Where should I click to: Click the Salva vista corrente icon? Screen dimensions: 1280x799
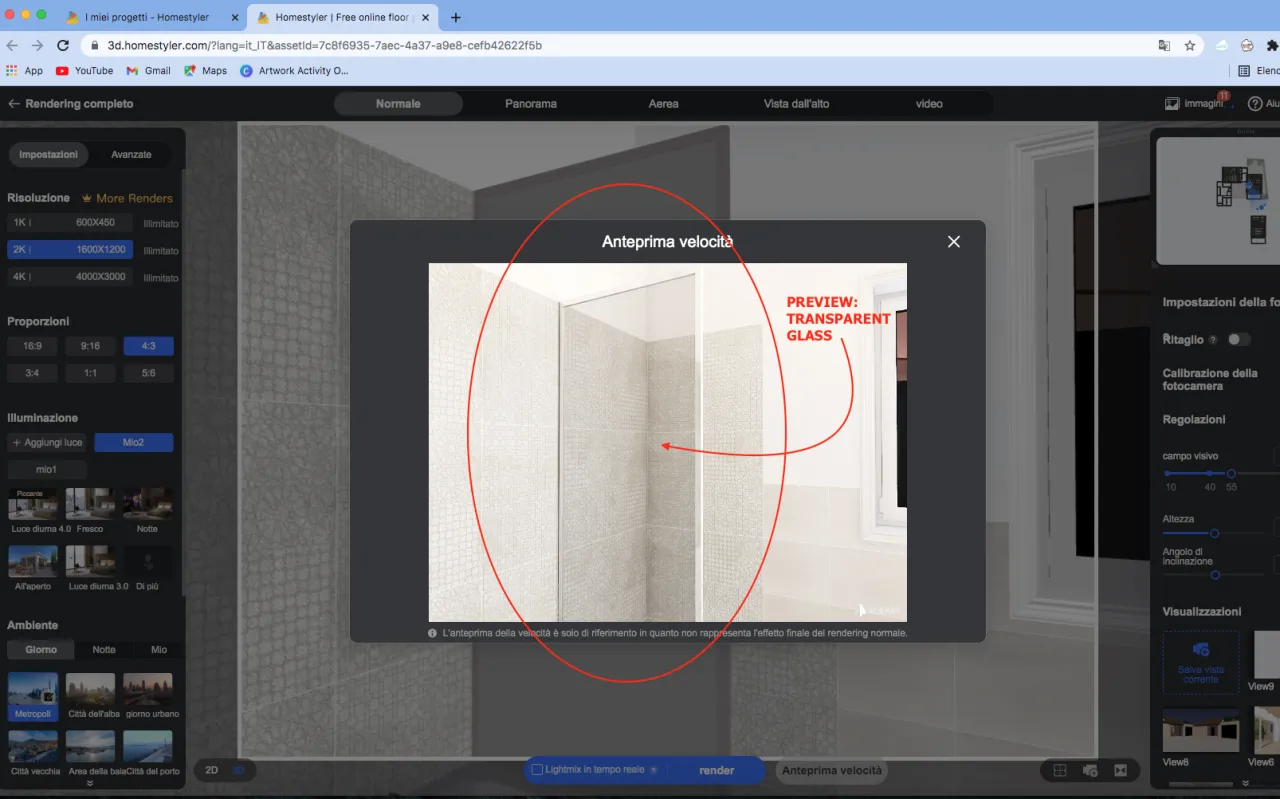pyautogui.click(x=1200, y=651)
